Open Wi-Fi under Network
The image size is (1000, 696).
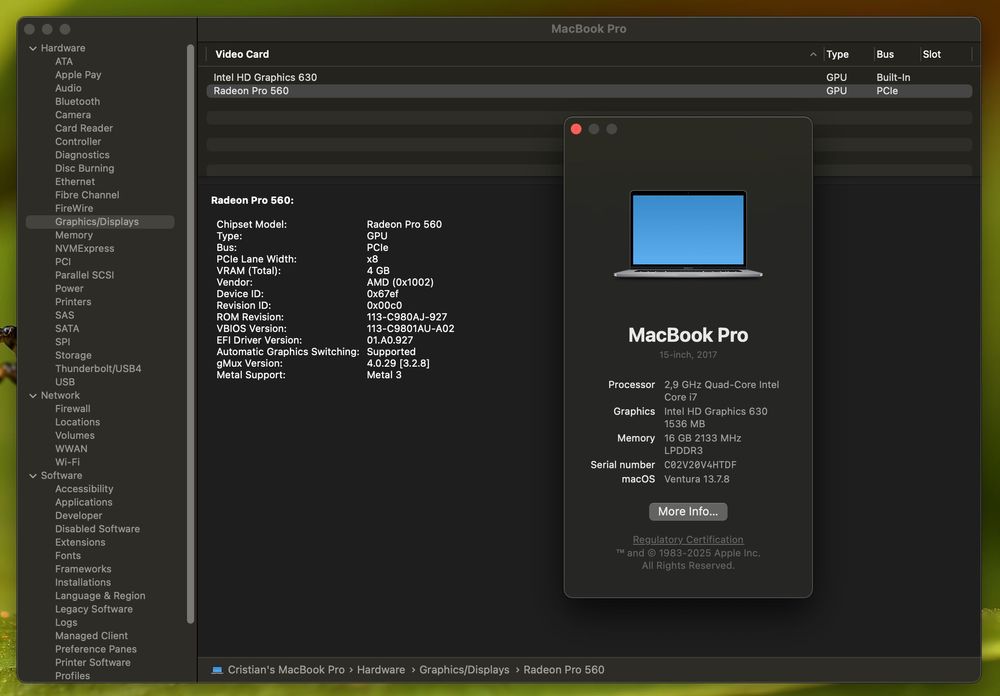click(x=68, y=463)
